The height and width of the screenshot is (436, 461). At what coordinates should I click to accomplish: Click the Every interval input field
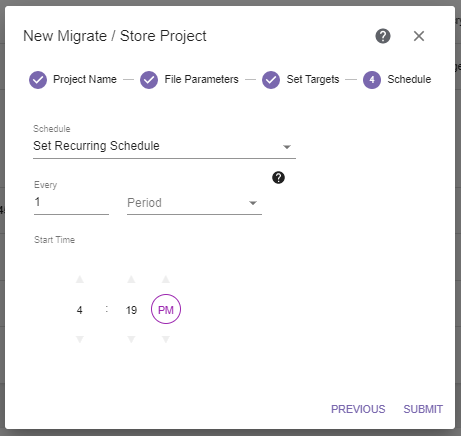(x=71, y=202)
